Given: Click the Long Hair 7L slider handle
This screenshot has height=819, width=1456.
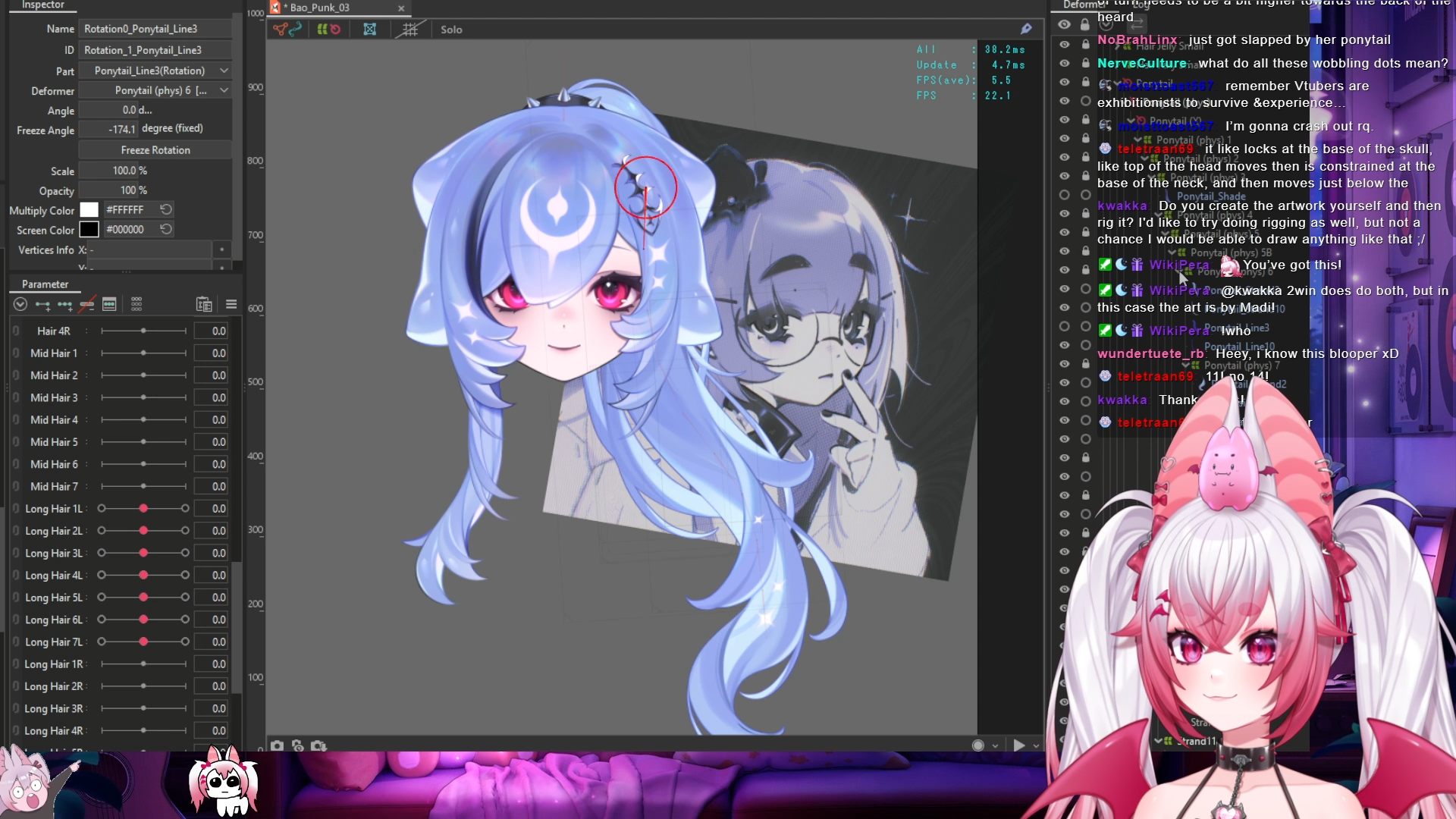Looking at the screenshot, I should click(143, 642).
